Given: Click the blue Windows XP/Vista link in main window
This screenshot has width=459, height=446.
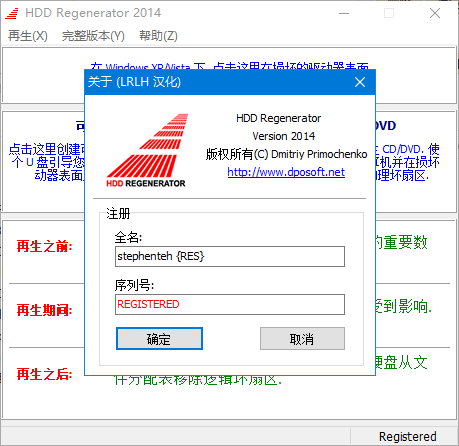Looking at the screenshot, I should 229,66.
